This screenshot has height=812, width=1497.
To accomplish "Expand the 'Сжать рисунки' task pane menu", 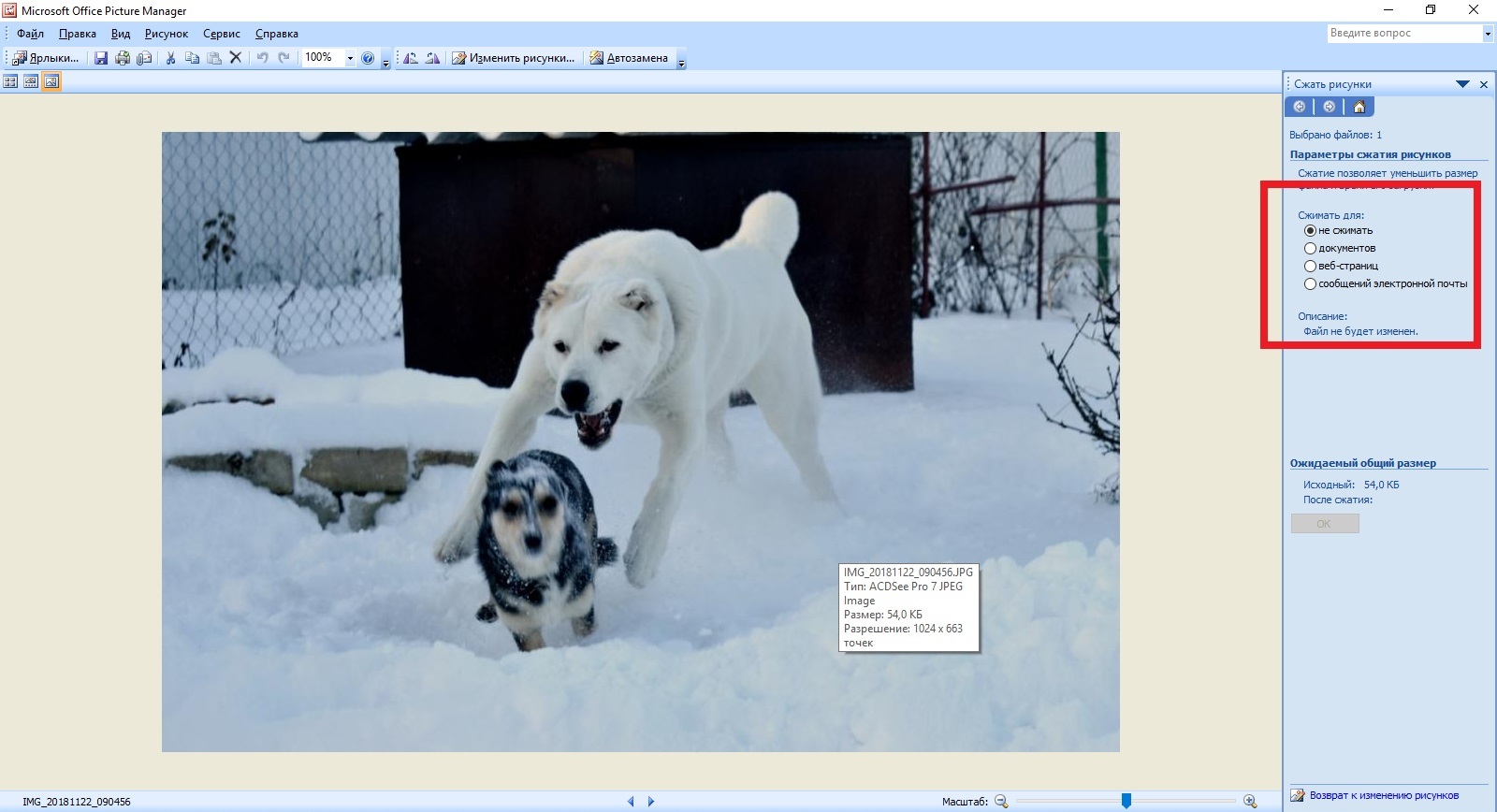I will tap(1462, 84).
